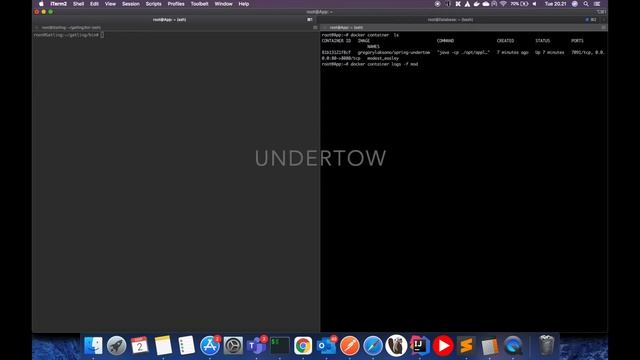Focus the left gatling terminal pane
The width and height of the screenshot is (640, 360).
click(176, 182)
